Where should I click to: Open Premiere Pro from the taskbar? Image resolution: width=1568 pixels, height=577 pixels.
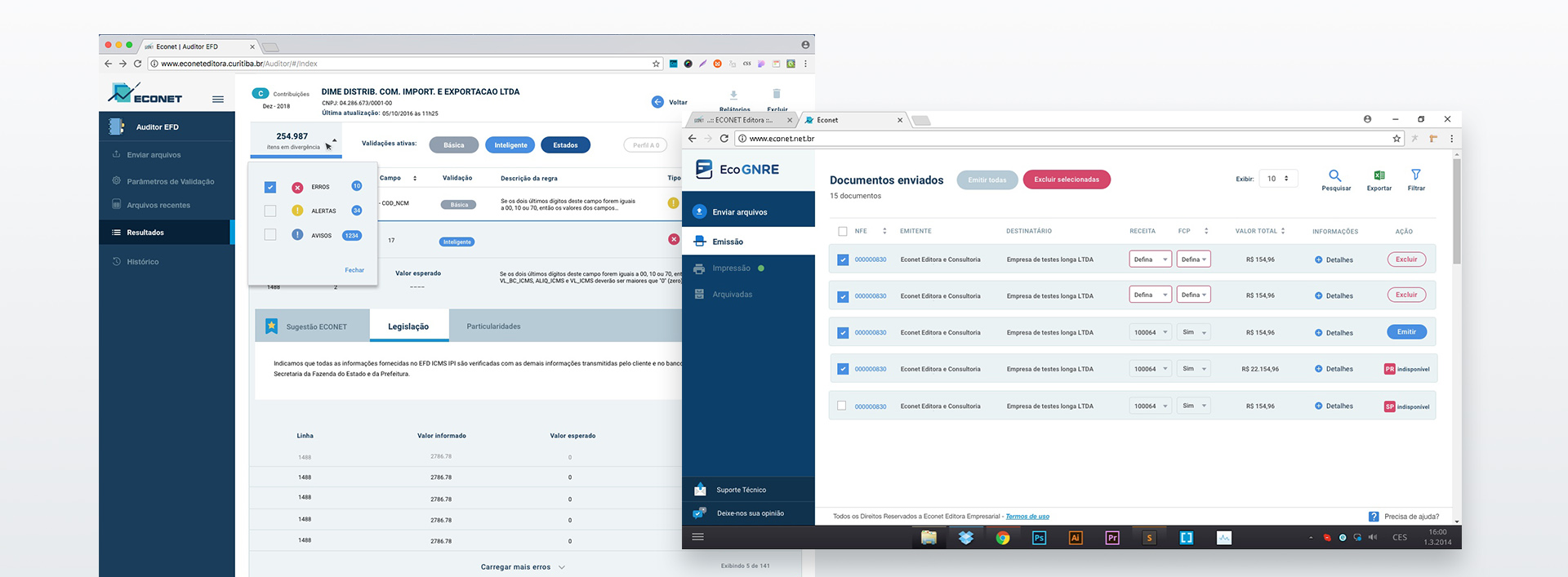(x=1112, y=538)
